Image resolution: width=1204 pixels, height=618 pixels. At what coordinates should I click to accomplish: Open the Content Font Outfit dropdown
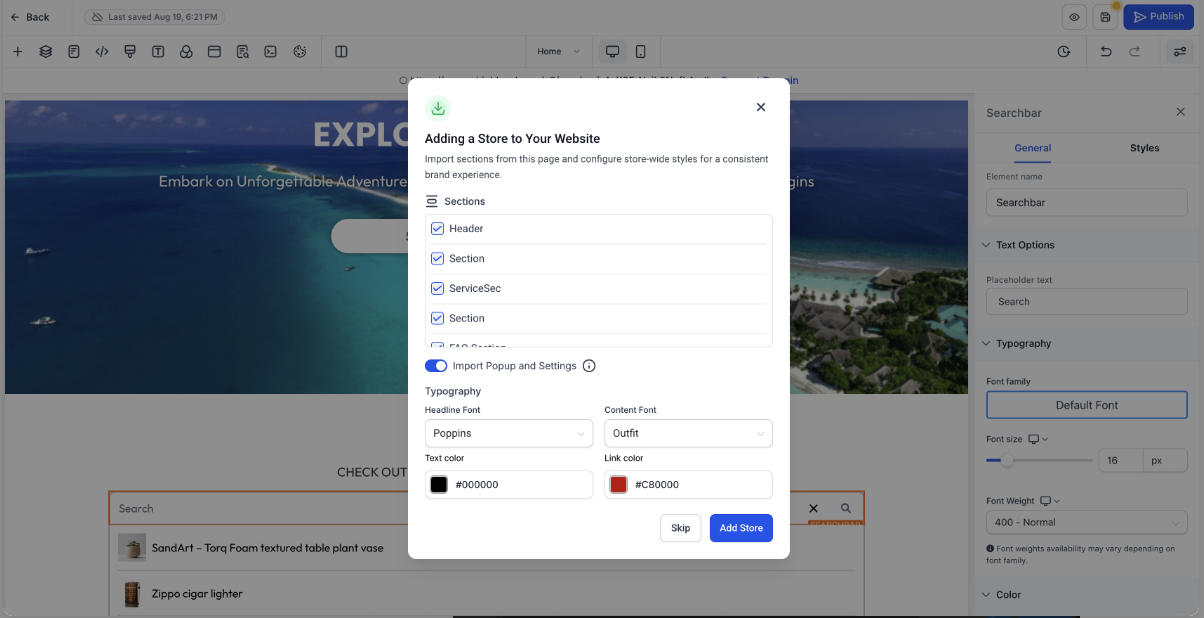coord(688,433)
